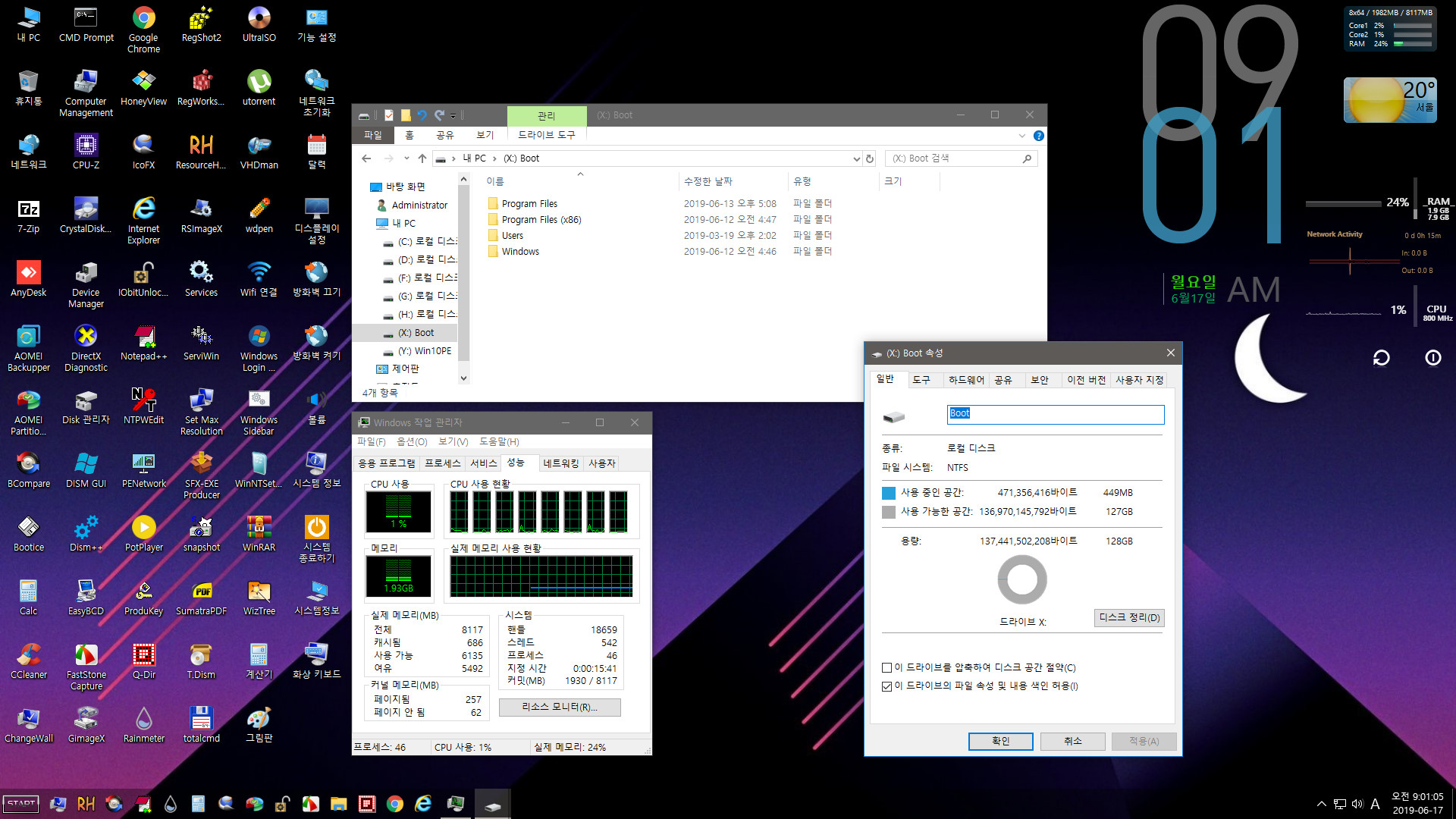Drag CPU usage graph slider area
The width and height of the screenshot is (1456, 819).
point(399,512)
